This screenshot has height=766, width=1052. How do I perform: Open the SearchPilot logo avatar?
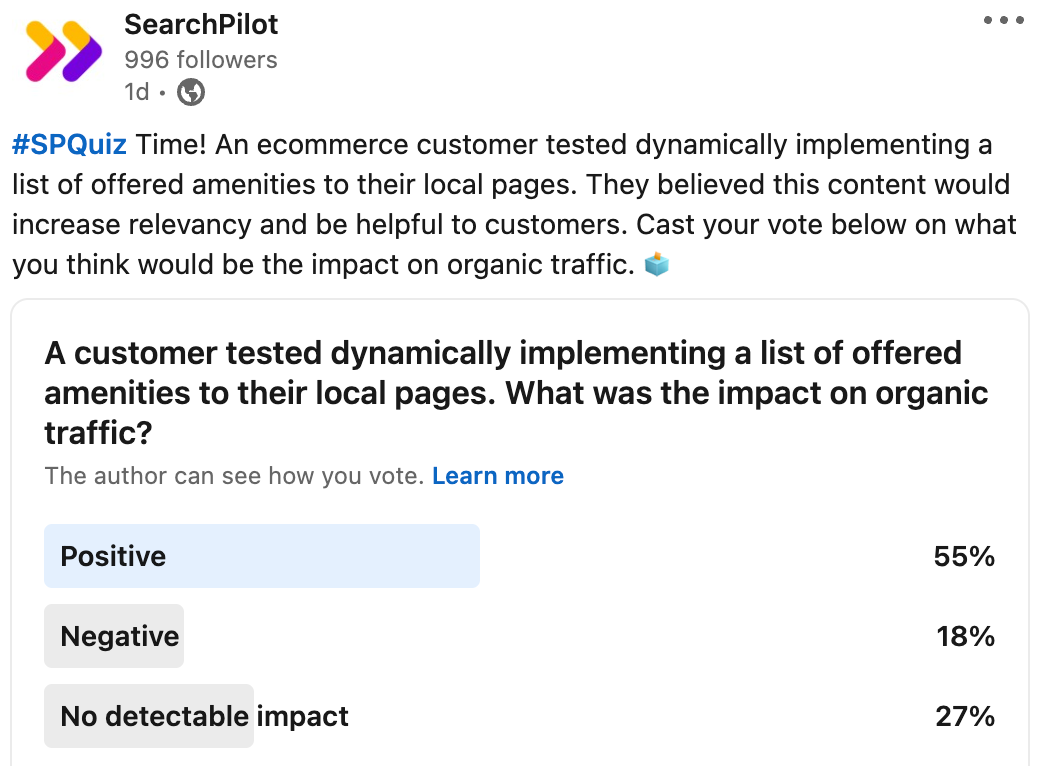click(63, 52)
